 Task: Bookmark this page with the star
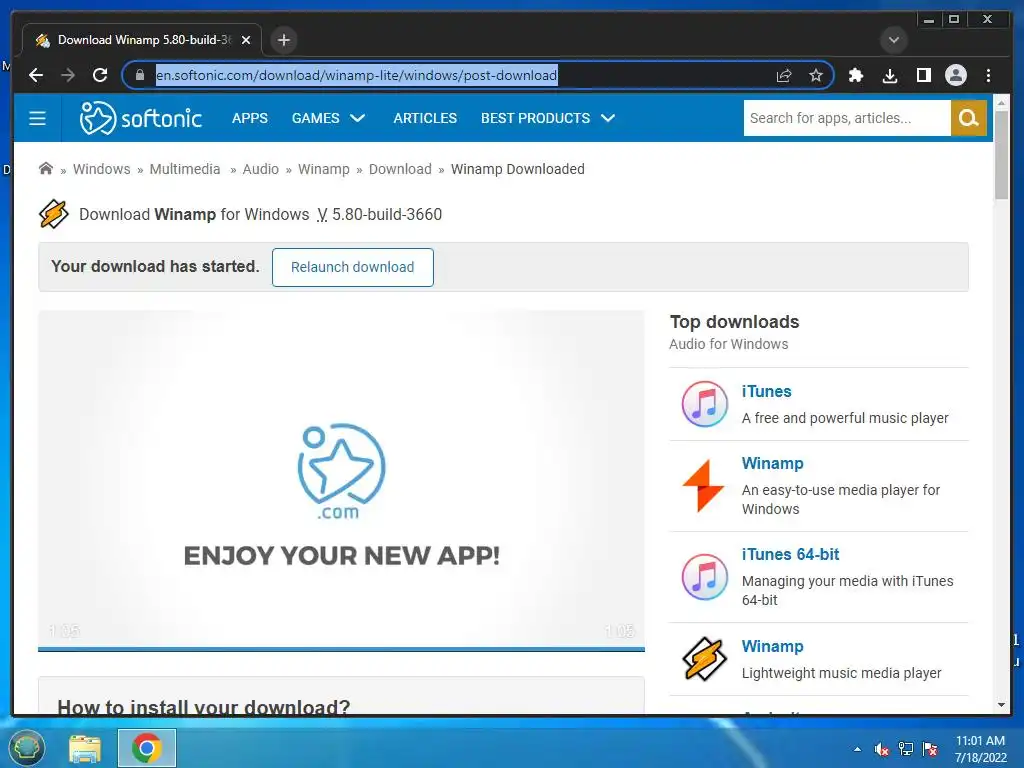816,75
